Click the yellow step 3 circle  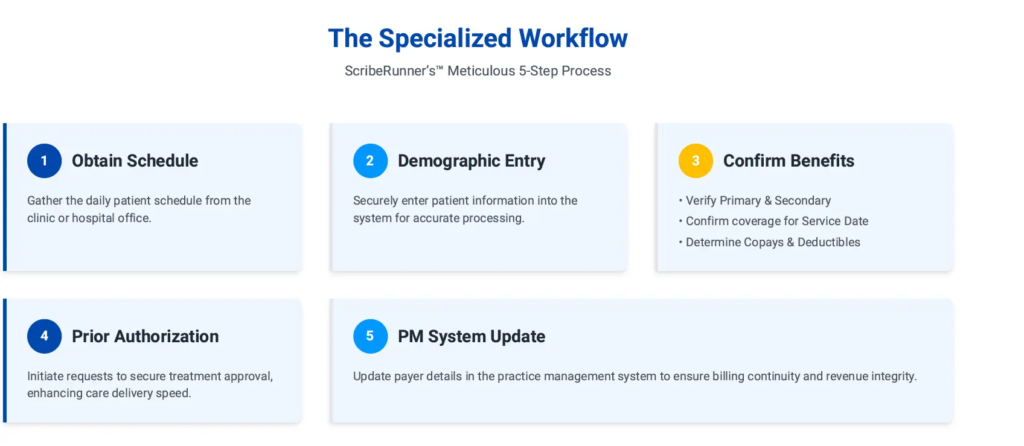point(695,161)
